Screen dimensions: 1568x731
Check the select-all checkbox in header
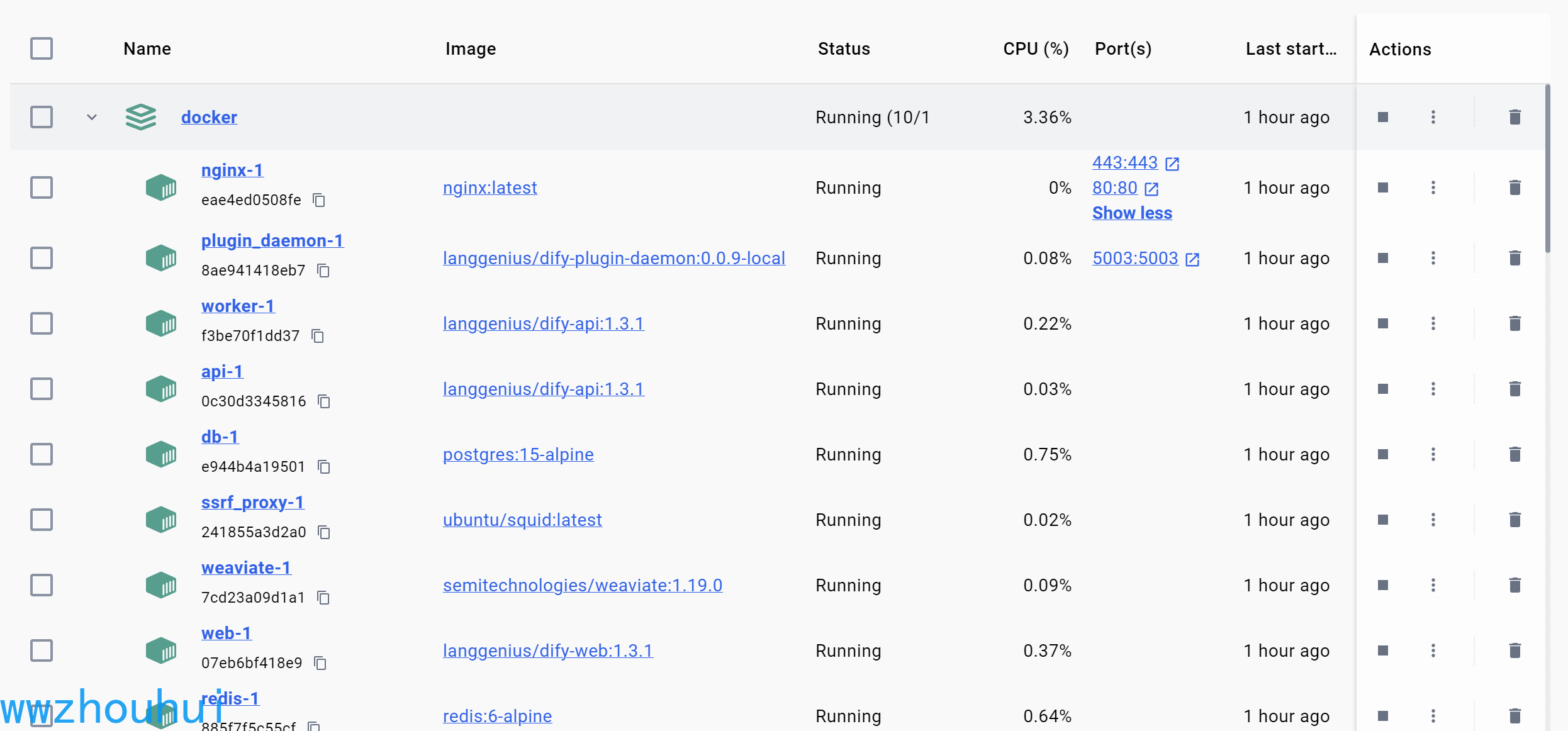coord(42,48)
